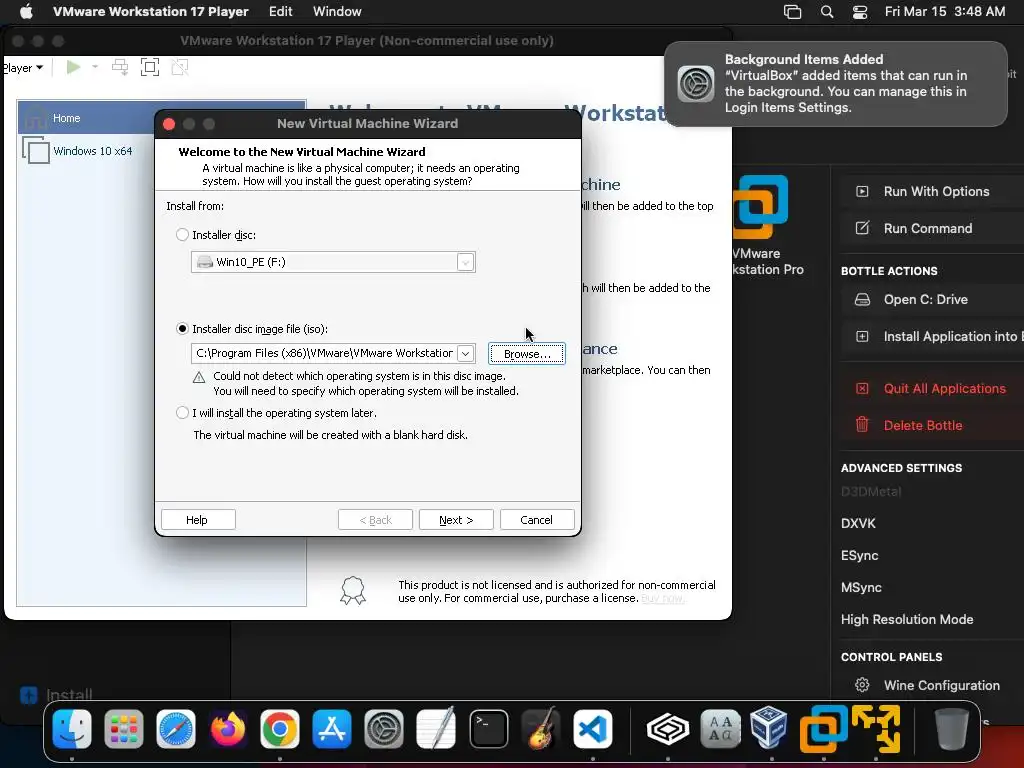The height and width of the screenshot is (768, 1024).
Task: Open System Settings from the Dock
Action: click(x=384, y=729)
